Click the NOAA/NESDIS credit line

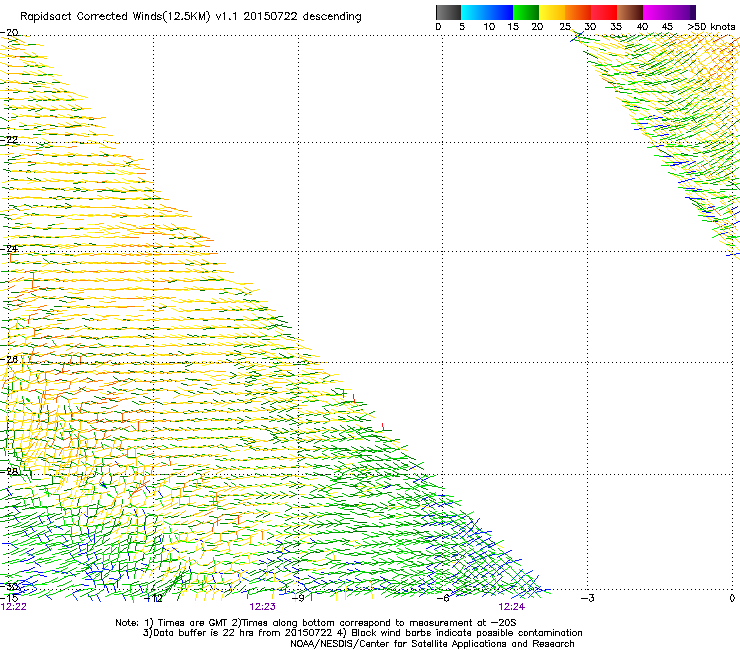(x=432, y=644)
